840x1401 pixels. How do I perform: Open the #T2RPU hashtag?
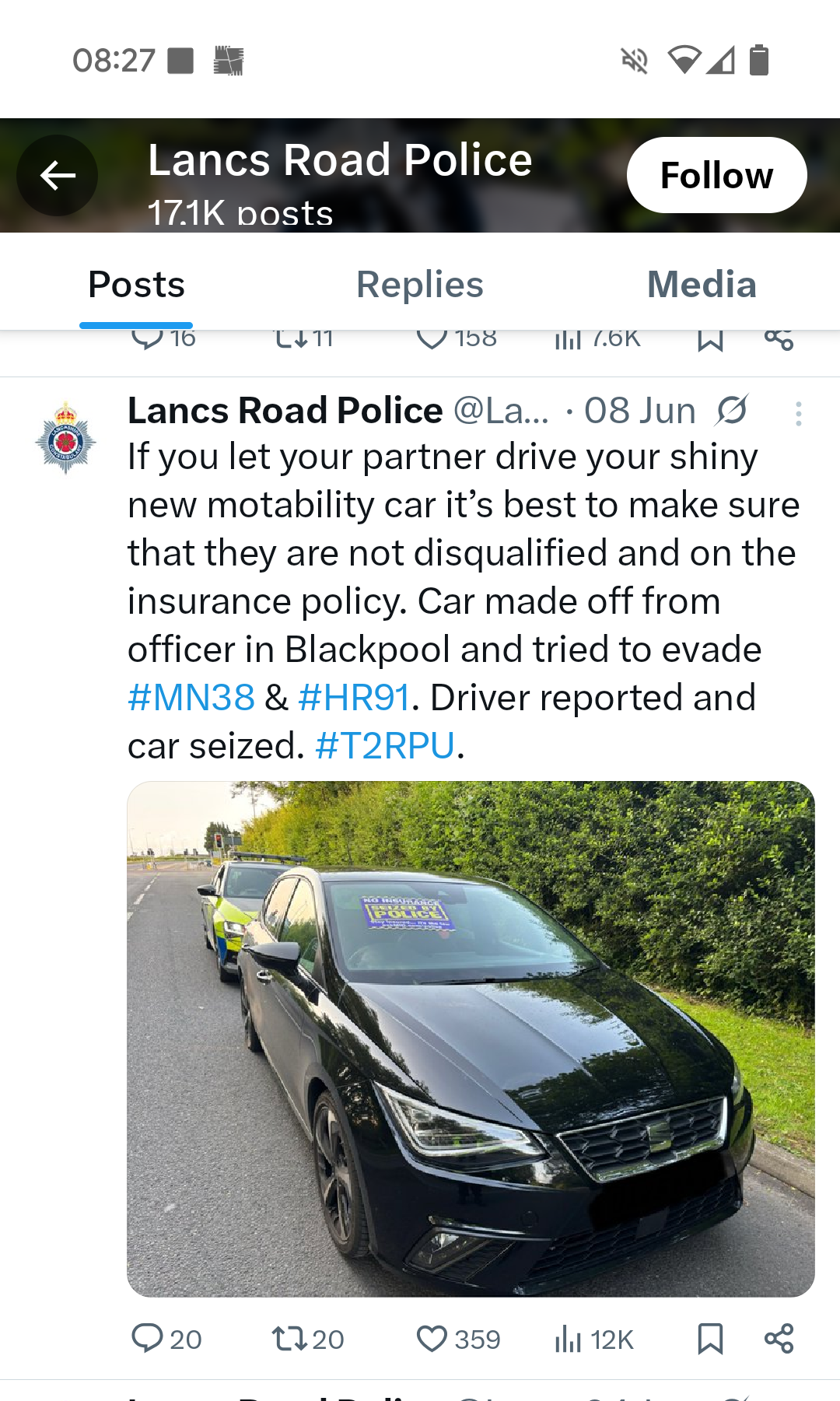pos(385,746)
